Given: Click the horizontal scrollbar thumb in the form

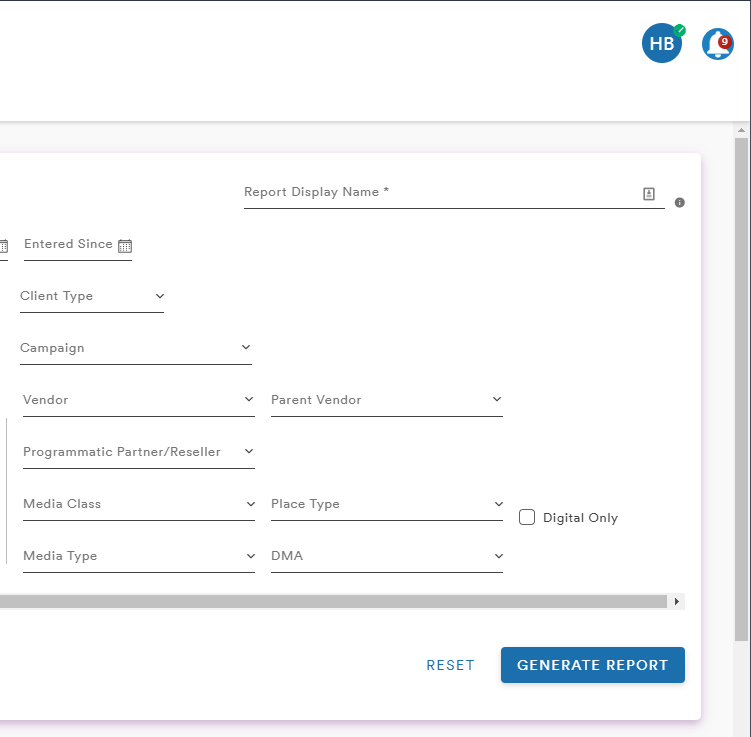Looking at the screenshot, I should [x=333, y=601].
